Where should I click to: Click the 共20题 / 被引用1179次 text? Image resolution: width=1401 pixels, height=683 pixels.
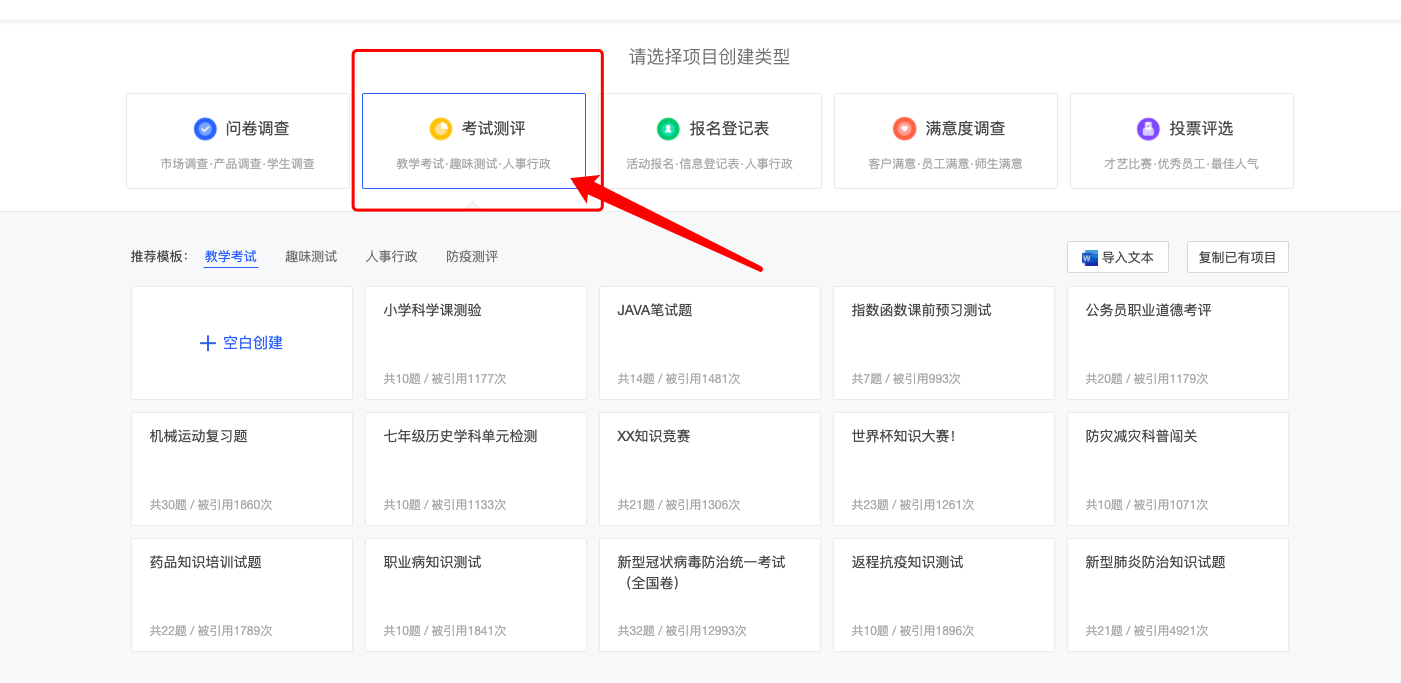[x=1147, y=379]
